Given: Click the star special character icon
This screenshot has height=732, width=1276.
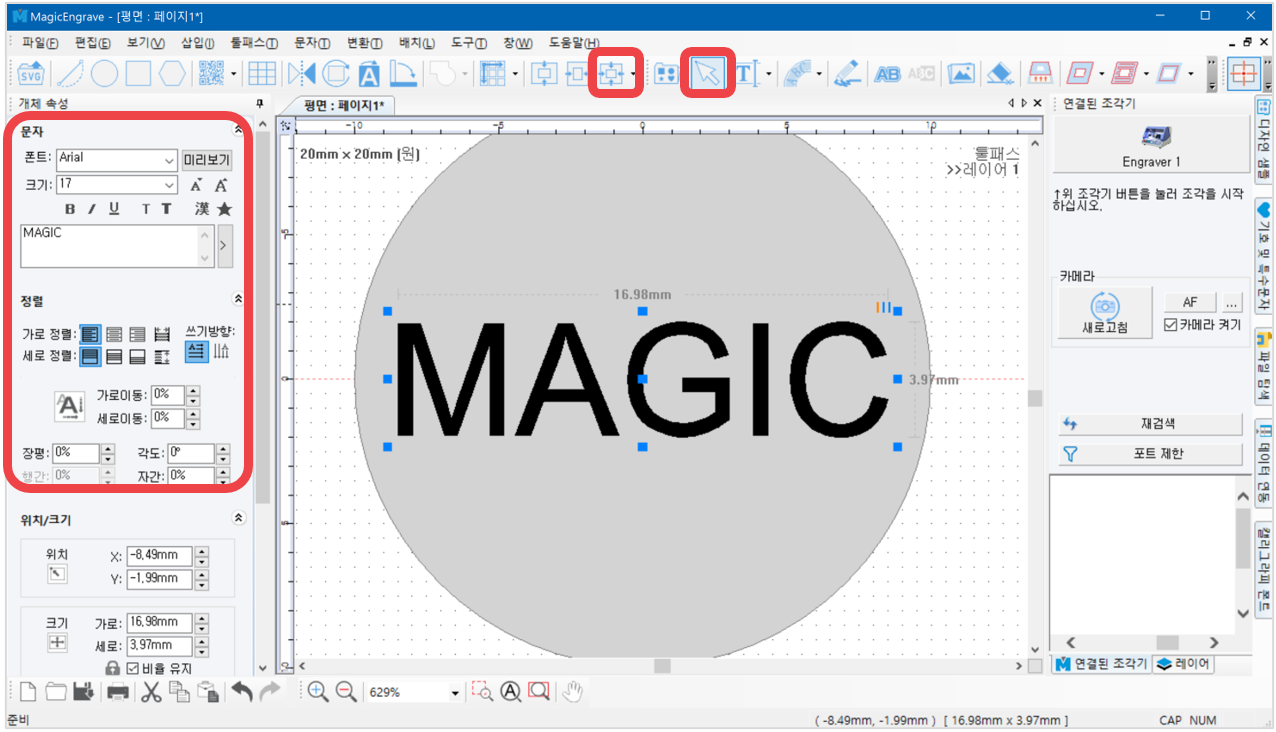Looking at the screenshot, I should [224, 209].
